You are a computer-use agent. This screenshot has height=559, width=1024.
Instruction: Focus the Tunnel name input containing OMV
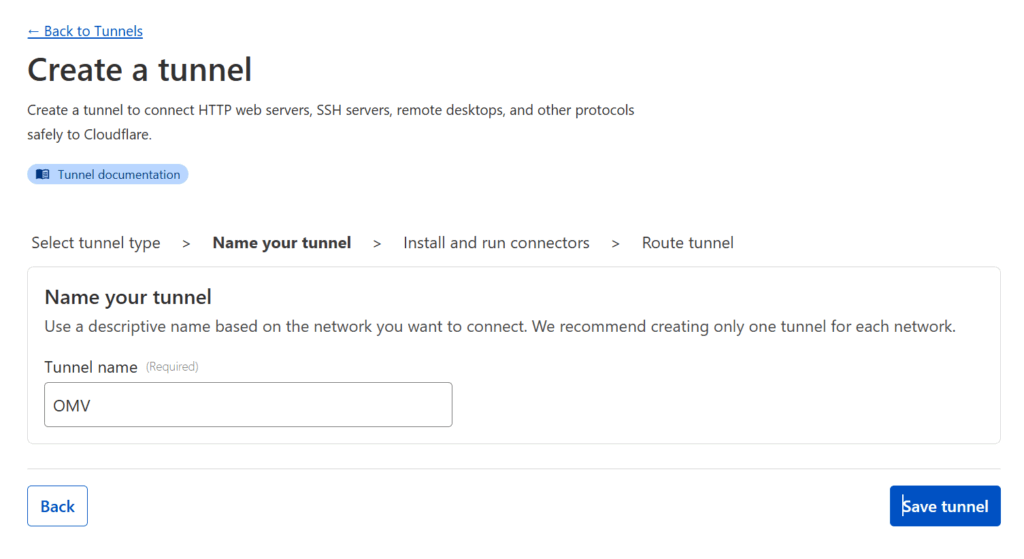(x=248, y=405)
